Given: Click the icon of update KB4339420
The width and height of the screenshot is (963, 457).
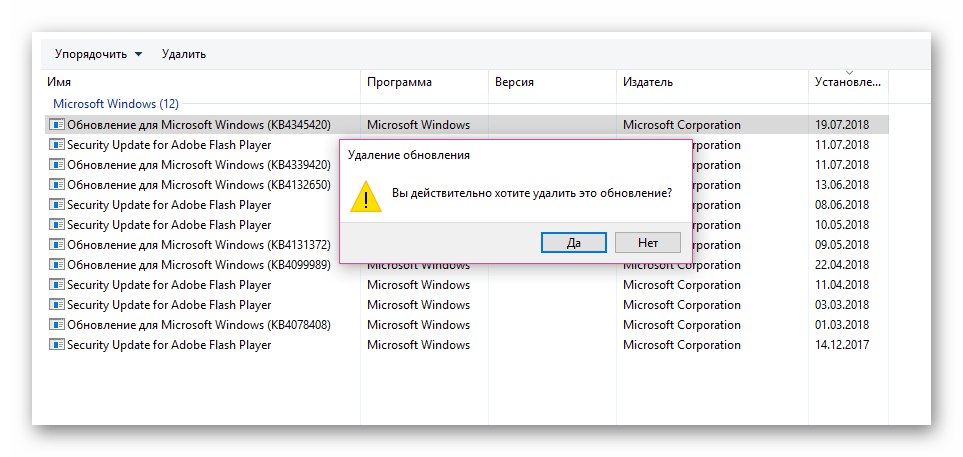Looking at the screenshot, I should click(x=57, y=165).
